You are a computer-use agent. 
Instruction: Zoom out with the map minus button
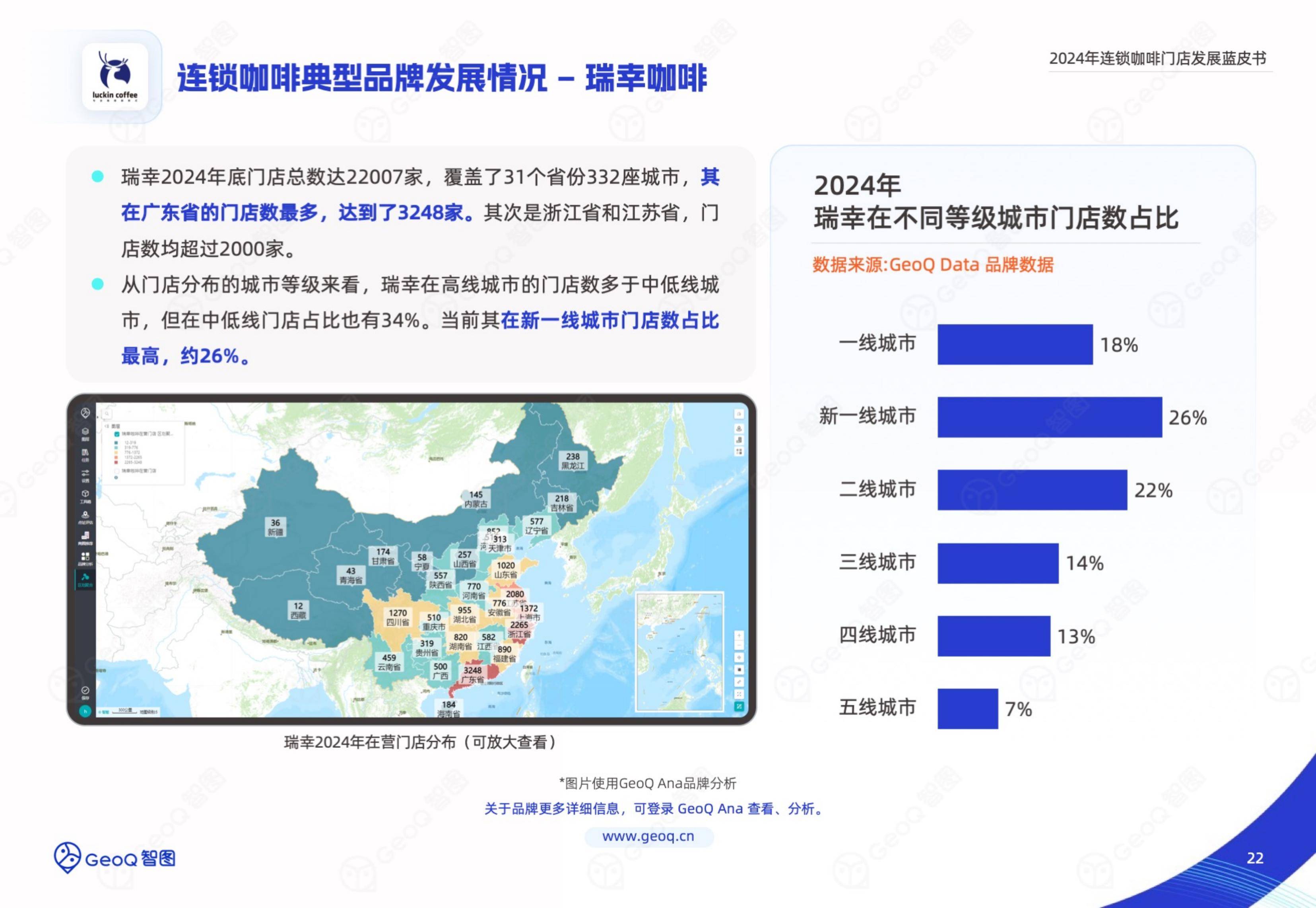[x=739, y=645]
